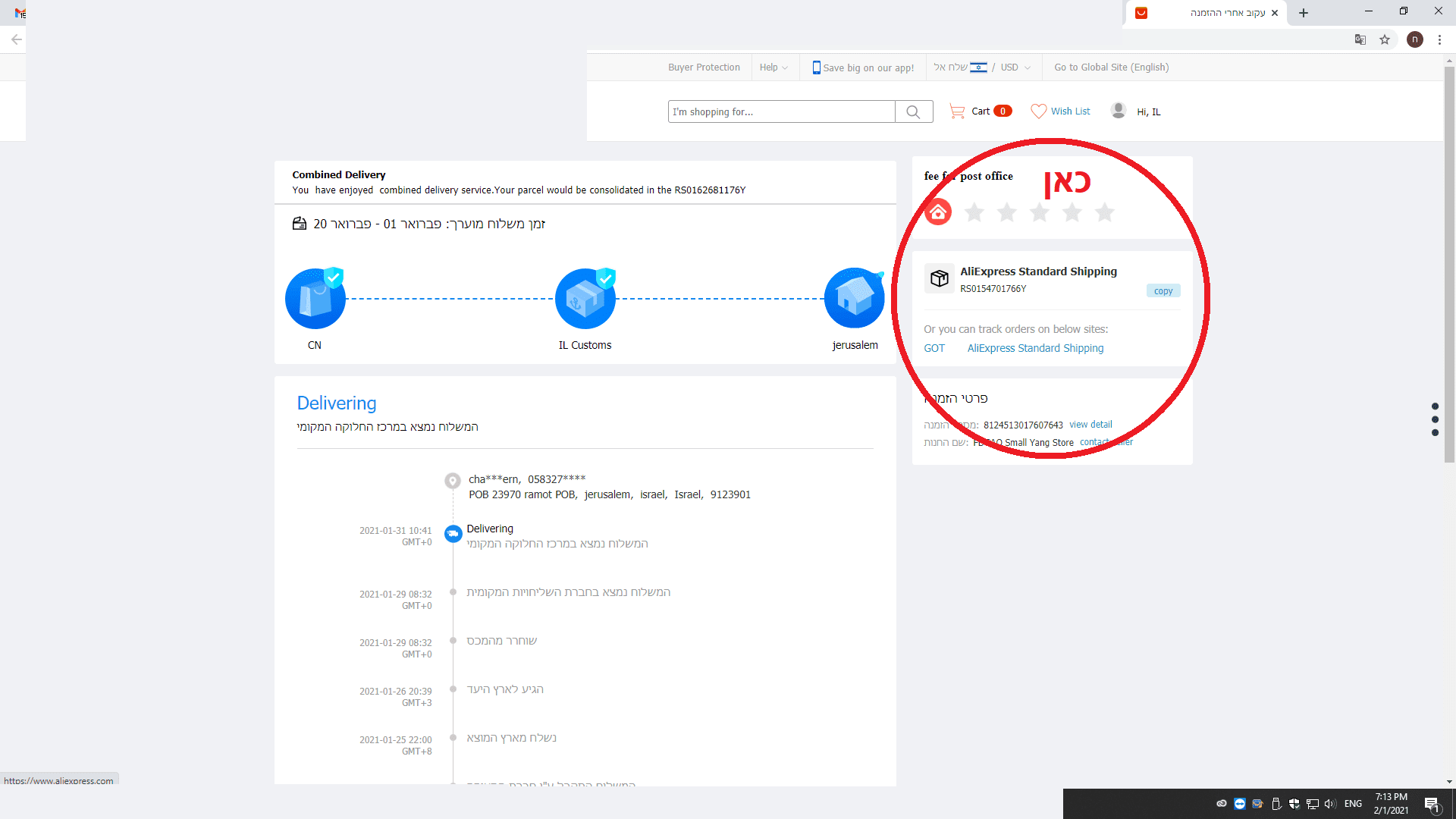The image size is (1456, 819).
Task: Click the 2021-01-29 08:32 customs release entry
Action: click(x=502, y=641)
